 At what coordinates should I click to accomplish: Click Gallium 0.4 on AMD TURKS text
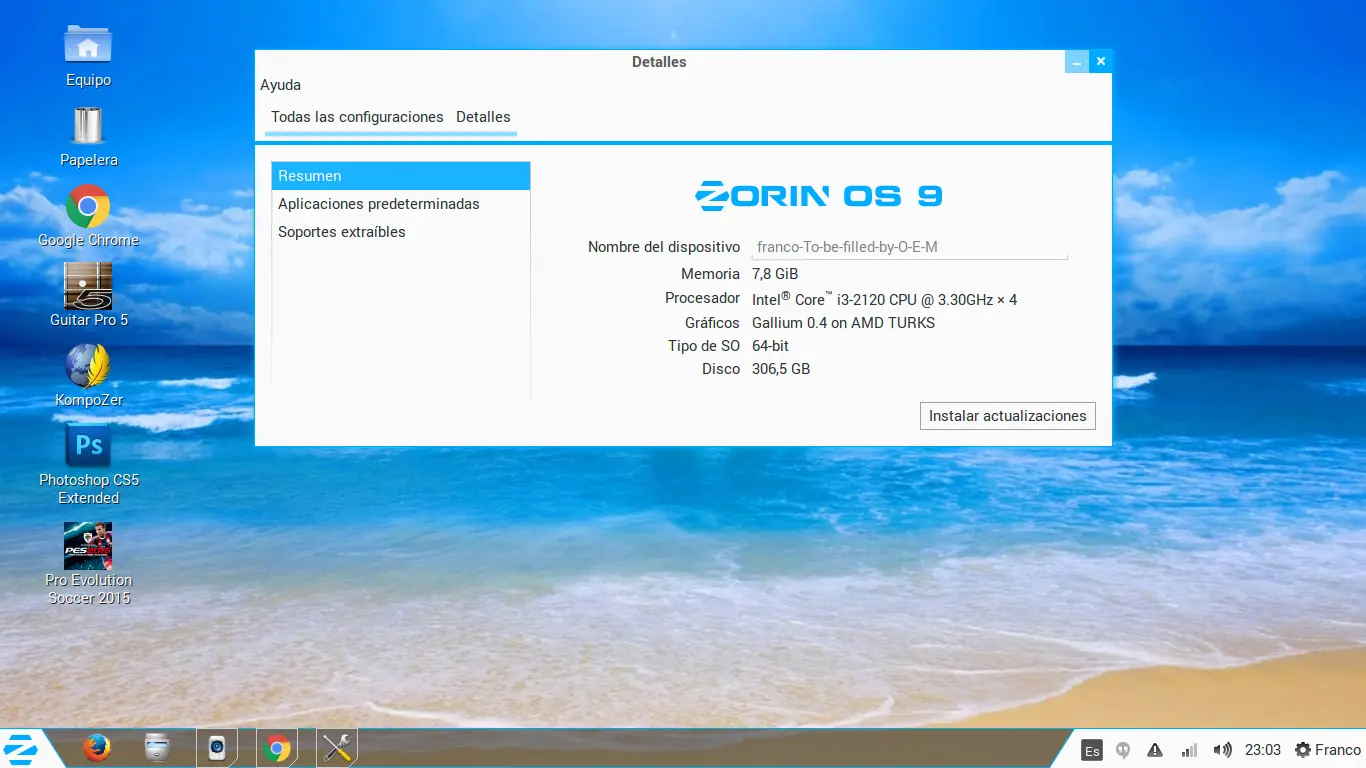click(843, 323)
